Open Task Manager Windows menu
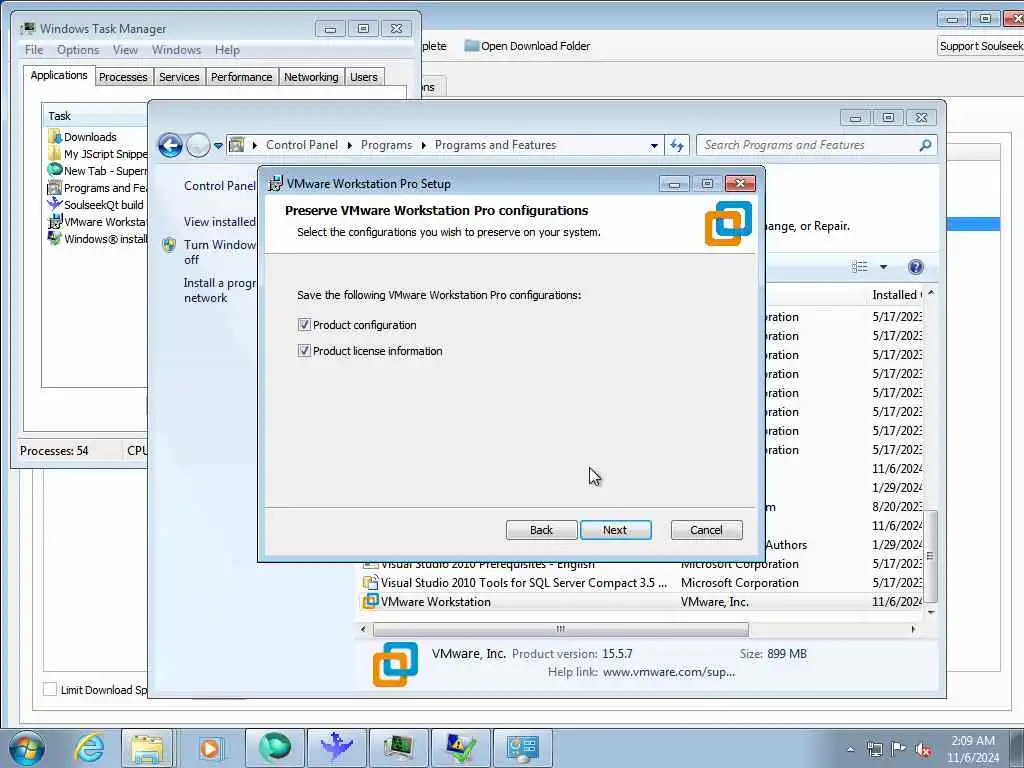 point(176,50)
